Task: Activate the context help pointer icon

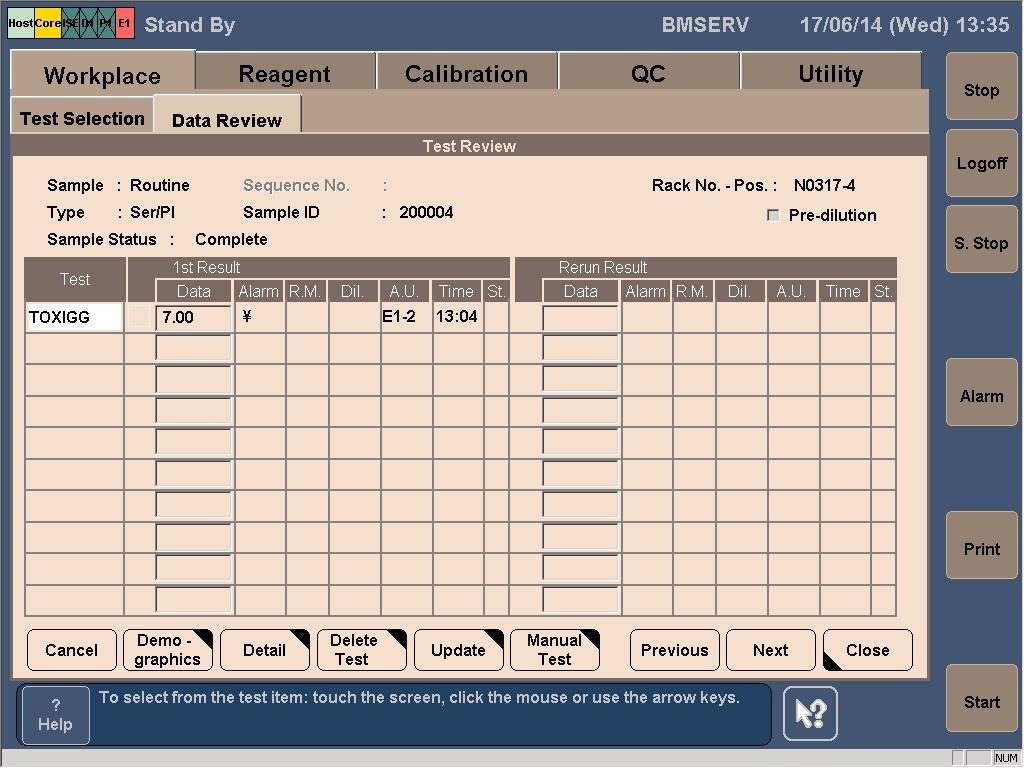Action: tap(810, 713)
